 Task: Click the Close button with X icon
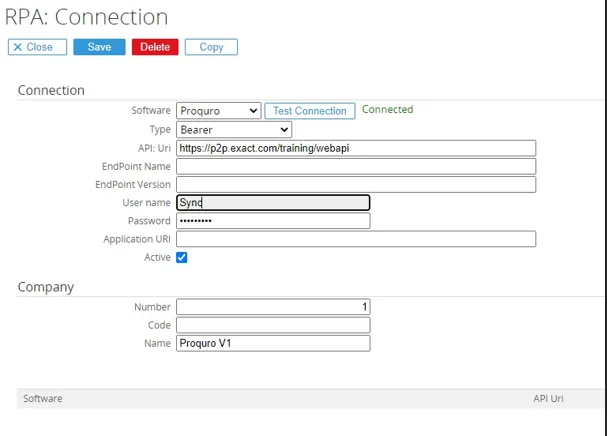37,47
